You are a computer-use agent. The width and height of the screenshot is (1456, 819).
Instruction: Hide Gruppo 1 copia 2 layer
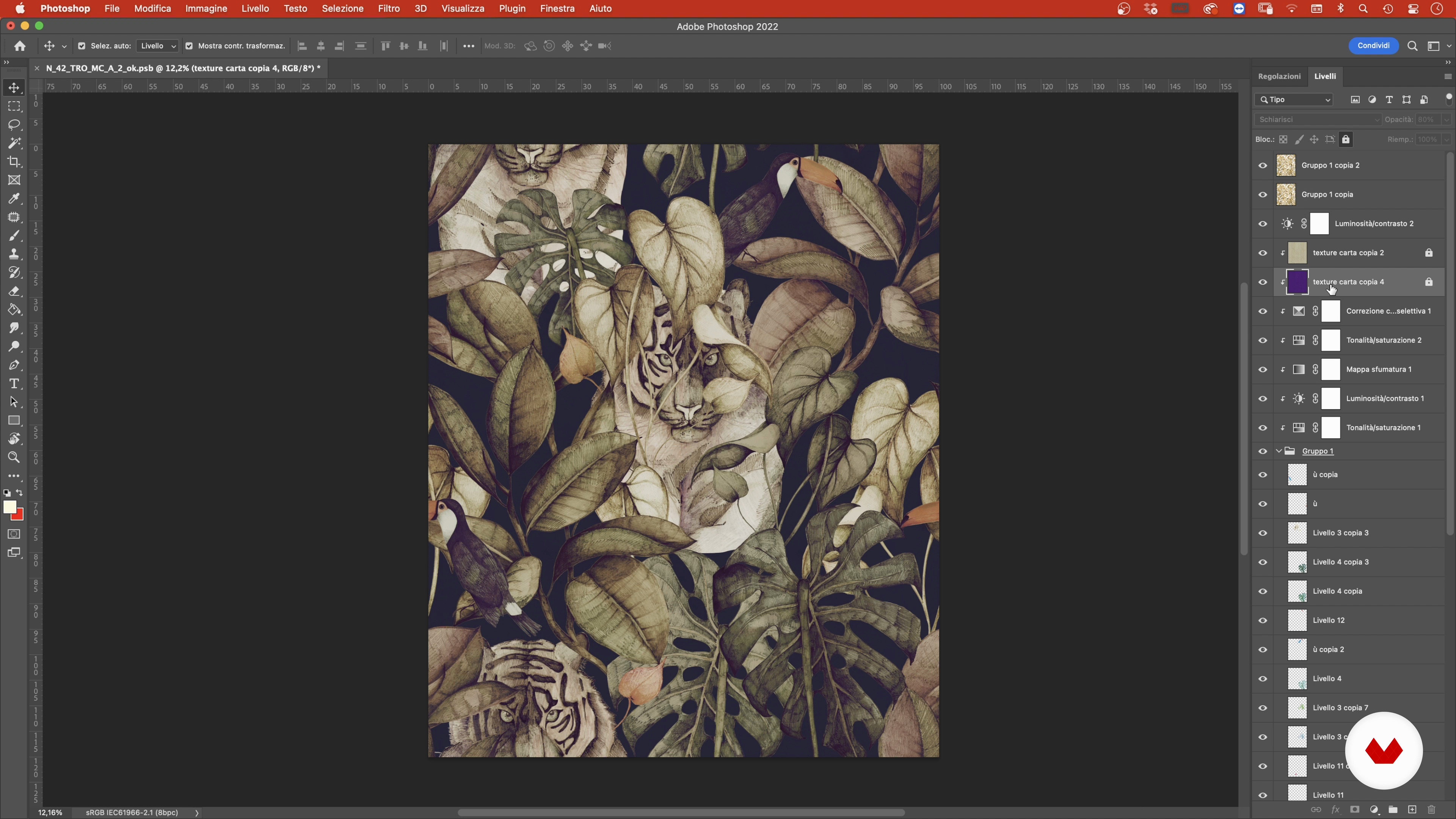pyautogui.click(x=1263, y=166)
